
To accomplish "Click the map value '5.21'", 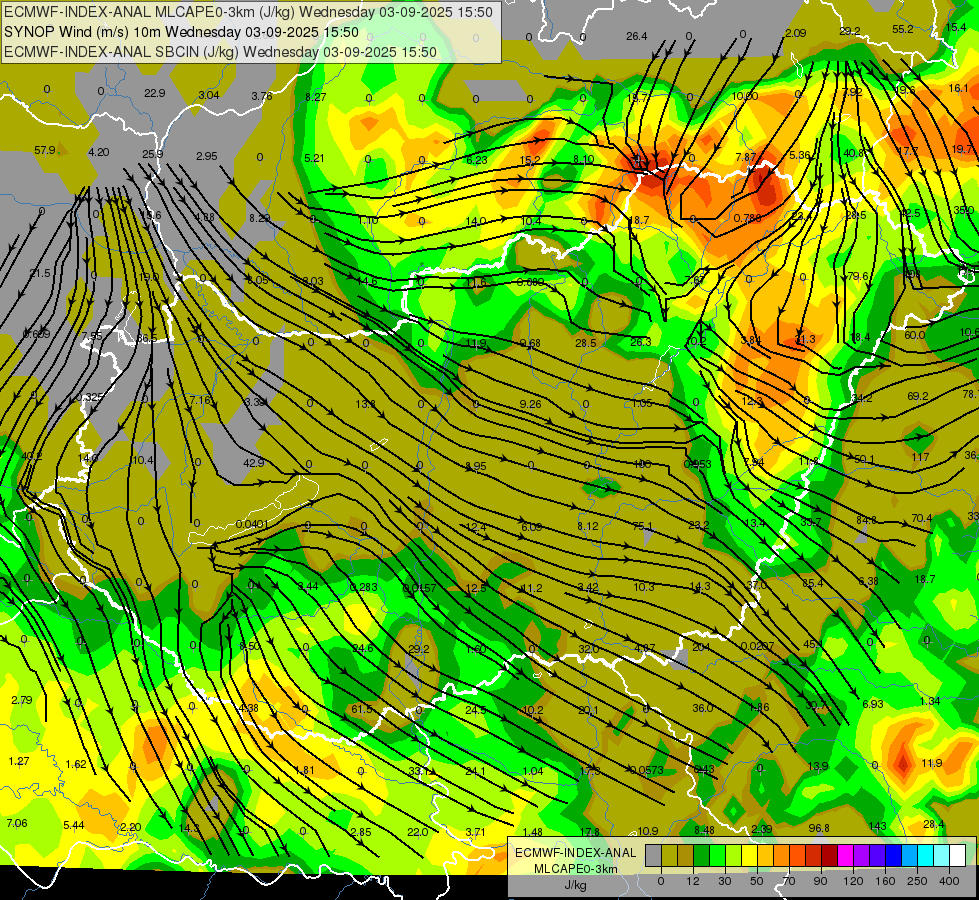I will point(314,158).
